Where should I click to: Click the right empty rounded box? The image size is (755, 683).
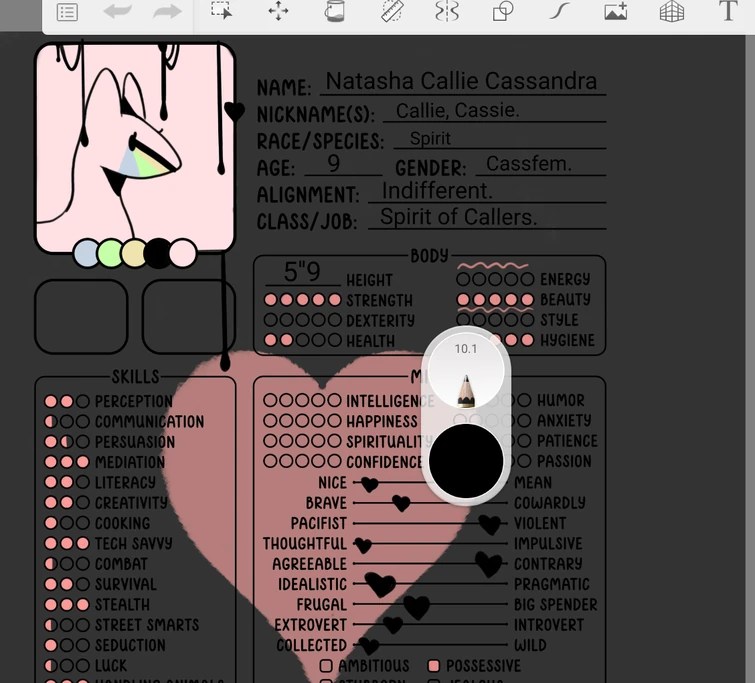click(x=189, y=317)
